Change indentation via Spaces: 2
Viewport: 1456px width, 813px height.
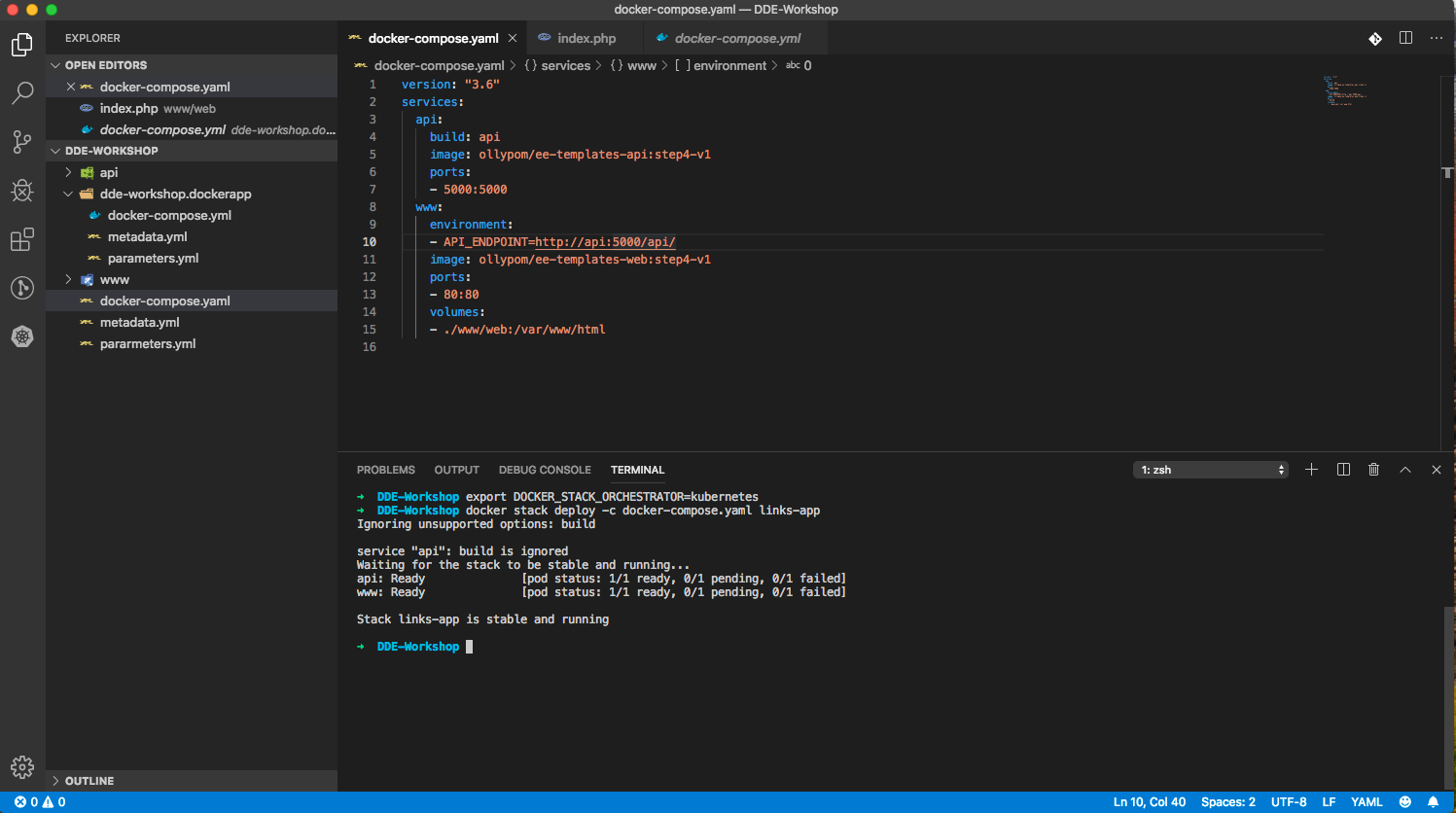click(1228, 802)
